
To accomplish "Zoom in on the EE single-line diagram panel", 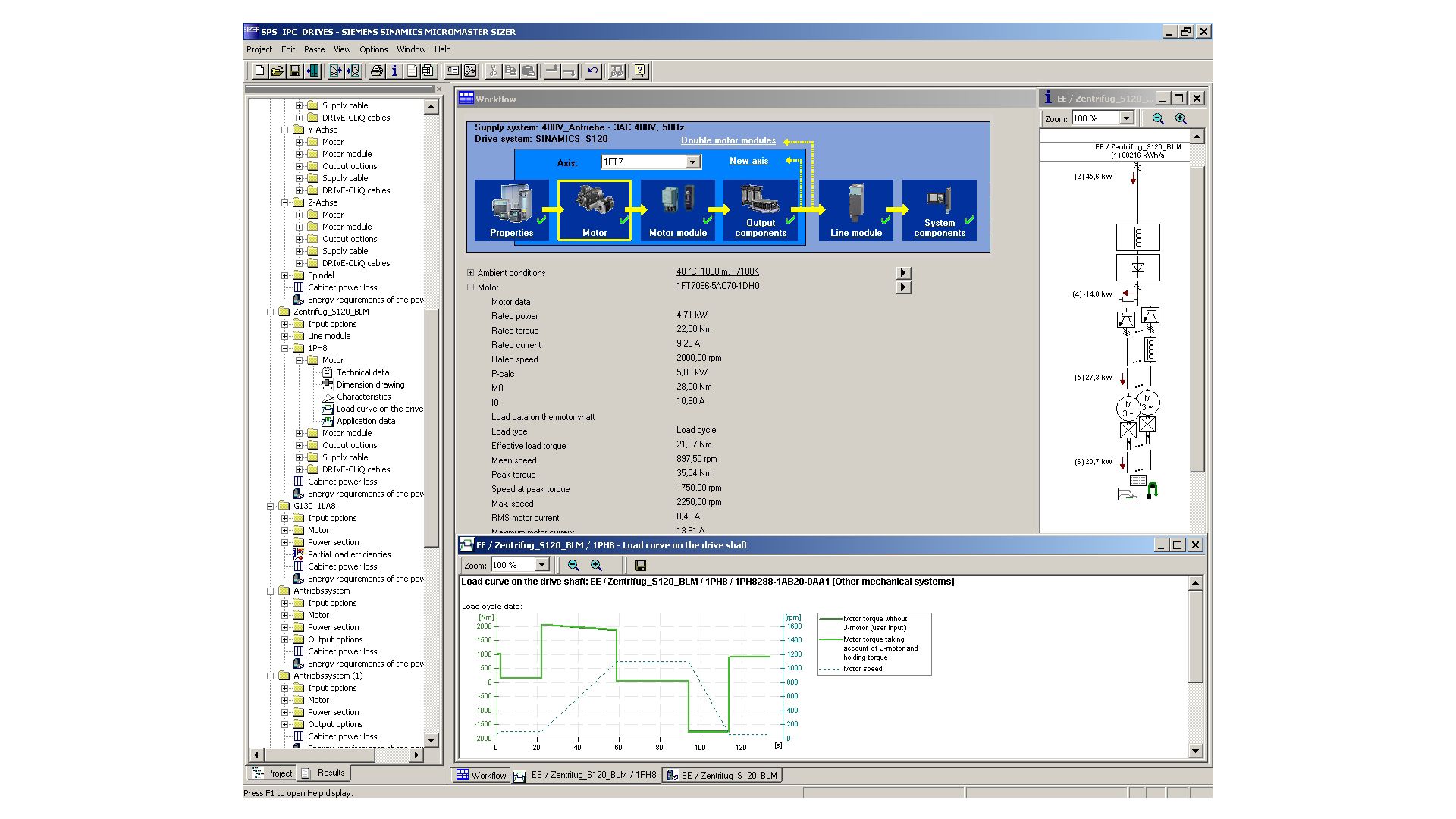I will tap(1181, 118).
